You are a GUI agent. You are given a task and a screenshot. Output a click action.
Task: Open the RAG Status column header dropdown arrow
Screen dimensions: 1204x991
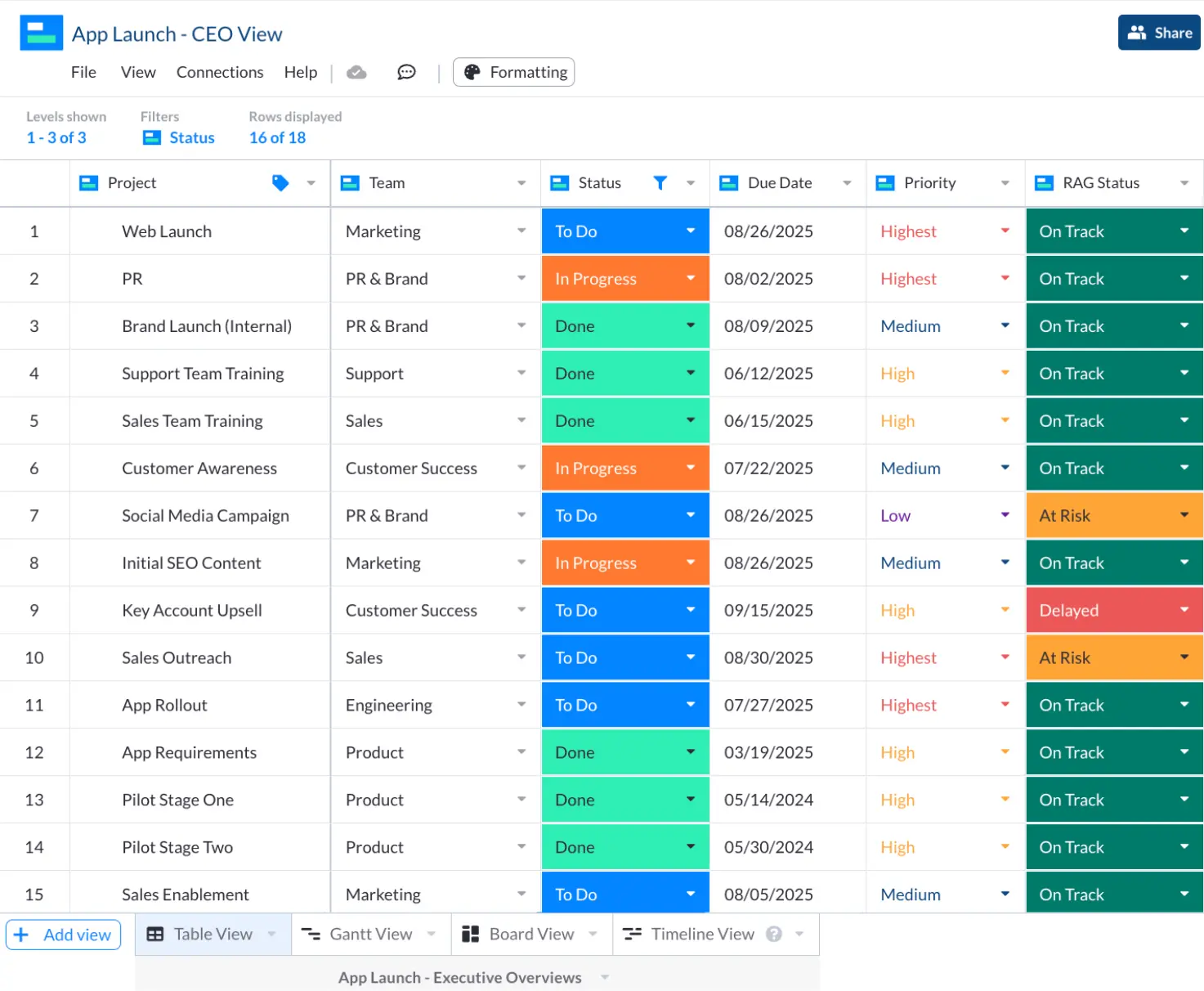[x=1184, y=183]
